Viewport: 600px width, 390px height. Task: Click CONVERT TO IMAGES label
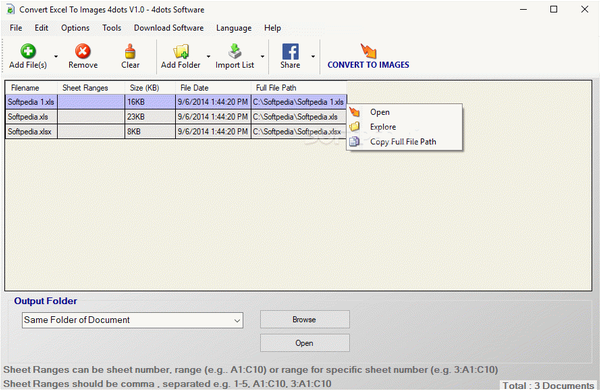368,65
